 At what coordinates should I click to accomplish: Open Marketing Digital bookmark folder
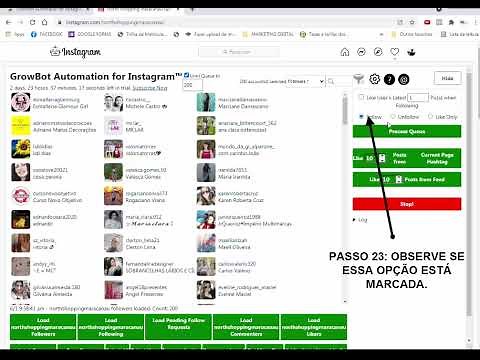tap(269, 34)
